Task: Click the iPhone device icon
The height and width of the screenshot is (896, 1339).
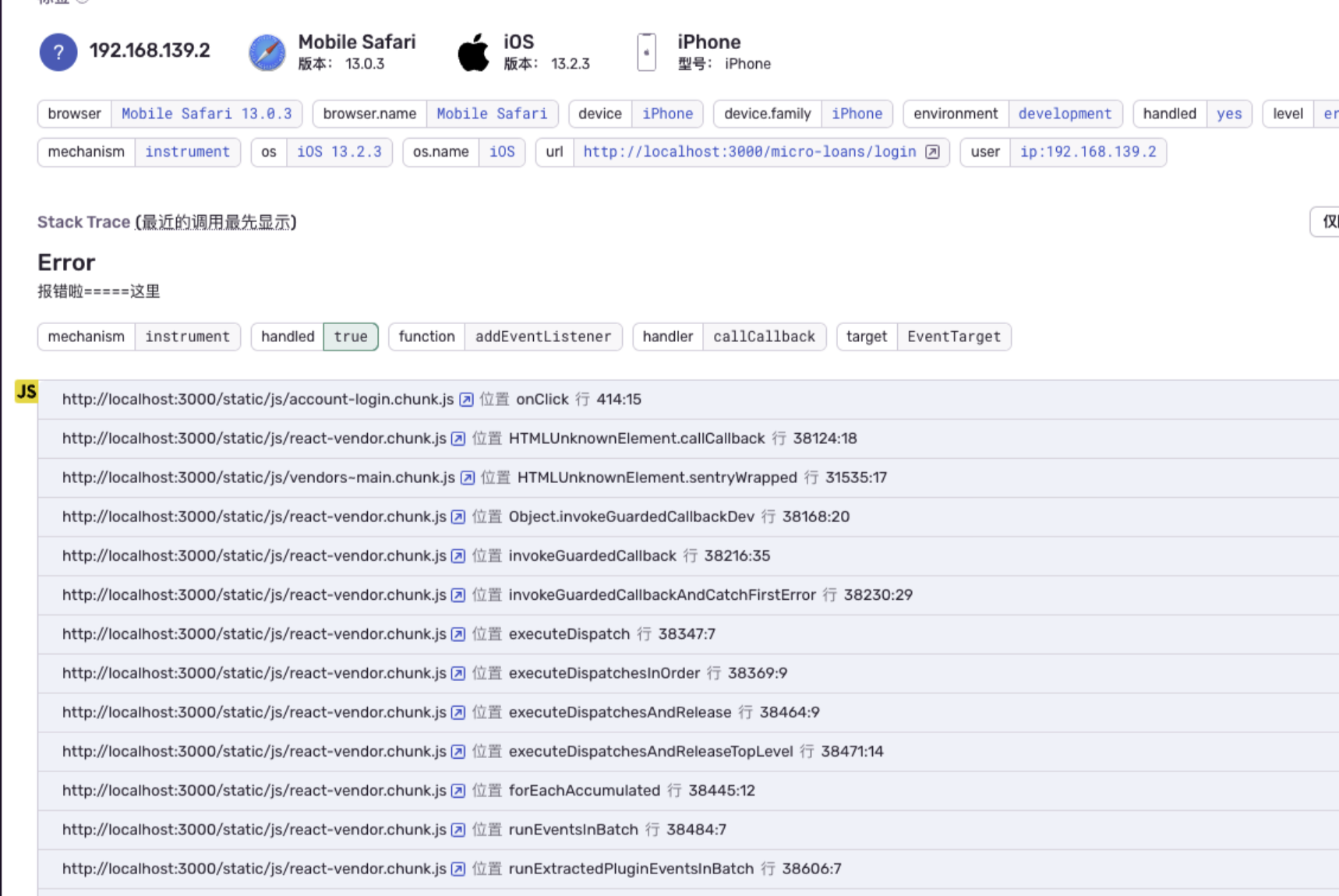Action: (646, 52)
